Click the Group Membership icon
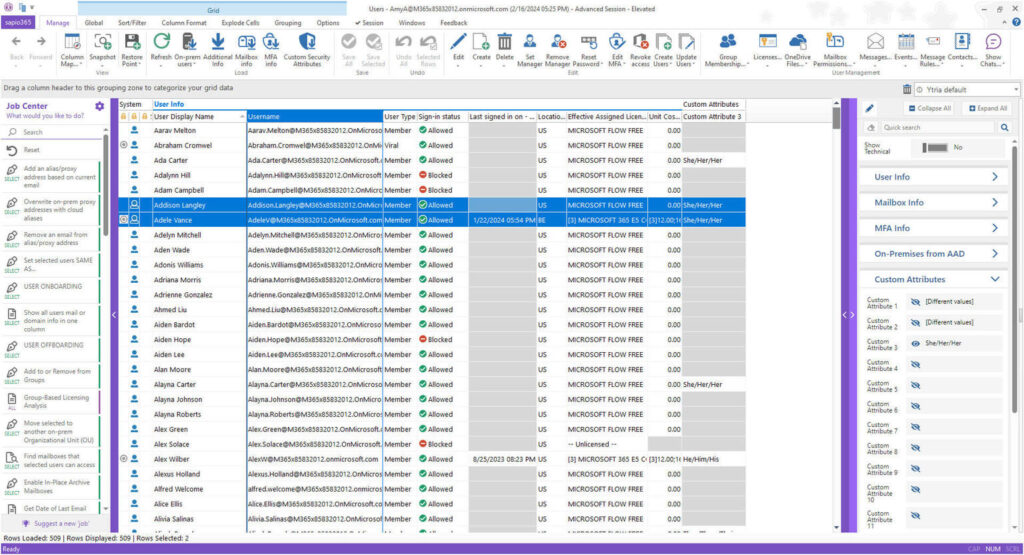1024x555 pixels. [728, 43]
